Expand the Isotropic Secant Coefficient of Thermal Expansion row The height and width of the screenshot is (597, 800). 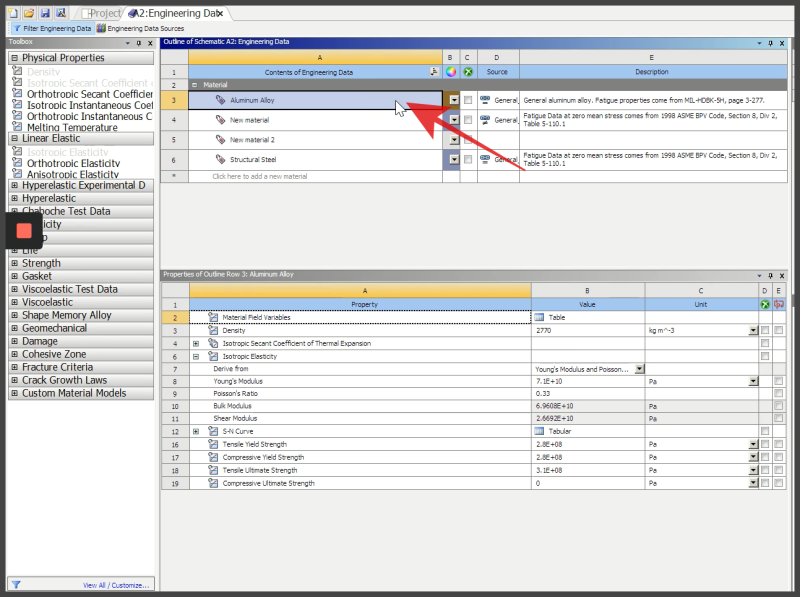click(196, 343)
